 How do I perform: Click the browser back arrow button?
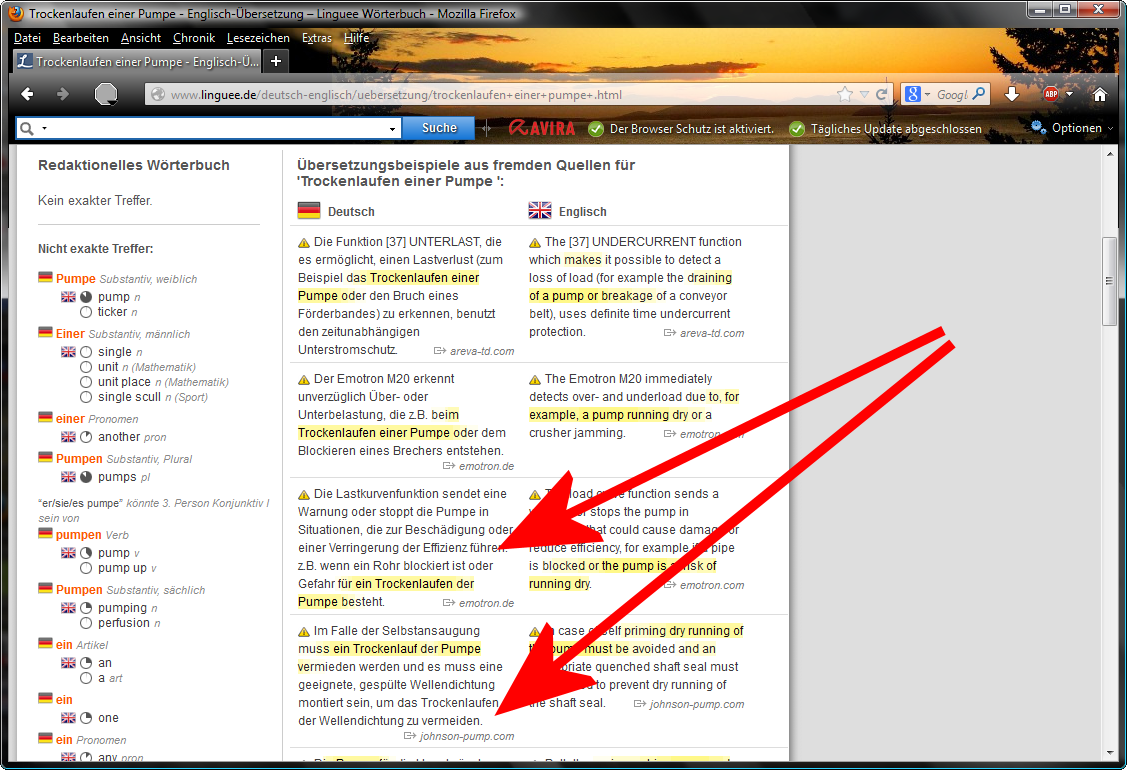pyautogui.click(x=27, y=94)
